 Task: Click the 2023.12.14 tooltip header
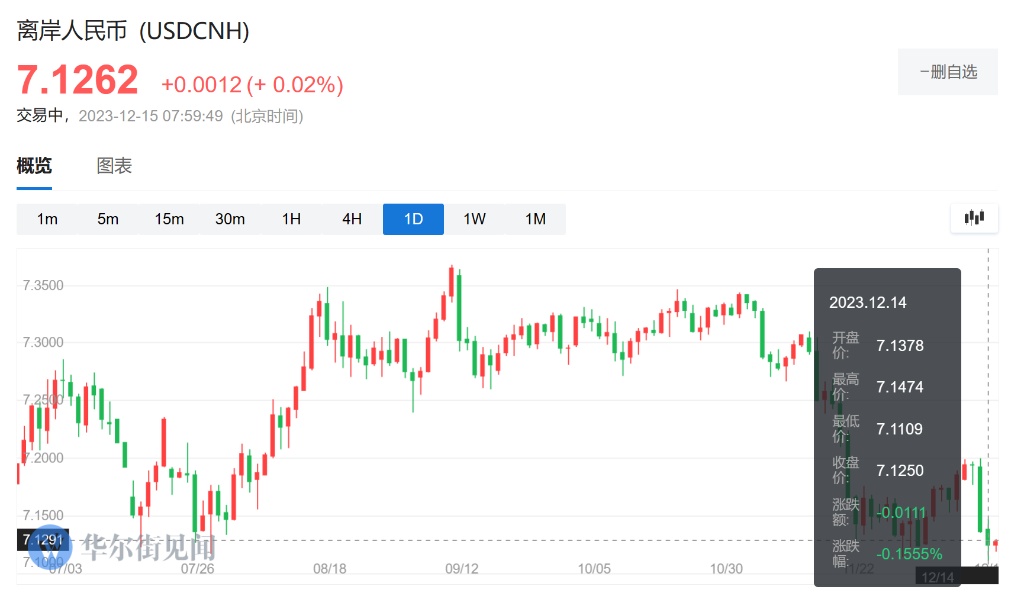(x=867, y=302)
